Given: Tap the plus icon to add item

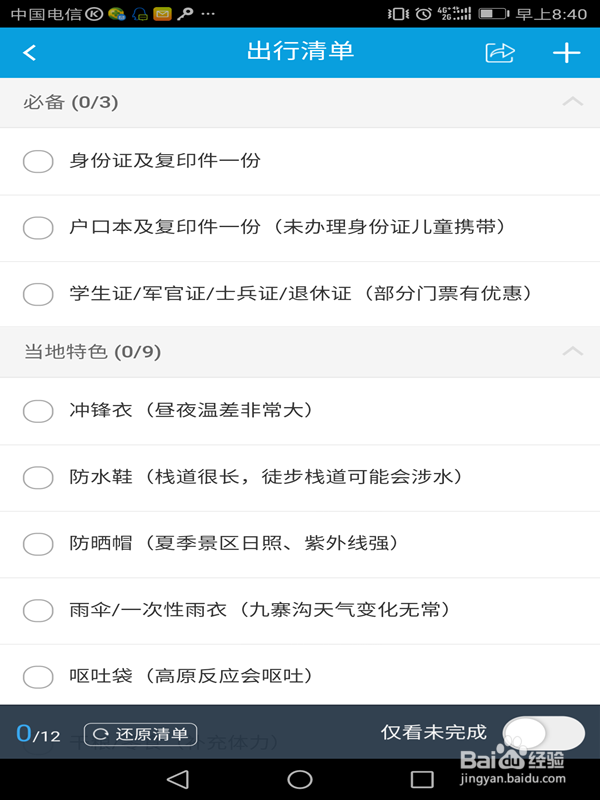Looking at the screenshot, I should tap(566, 53).
